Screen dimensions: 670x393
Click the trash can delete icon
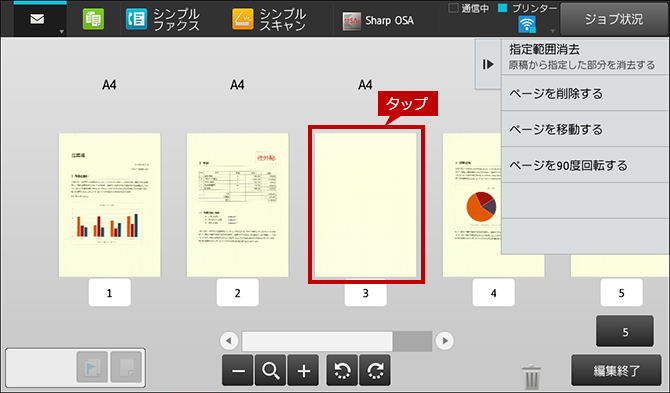click(x=531, y=376)
